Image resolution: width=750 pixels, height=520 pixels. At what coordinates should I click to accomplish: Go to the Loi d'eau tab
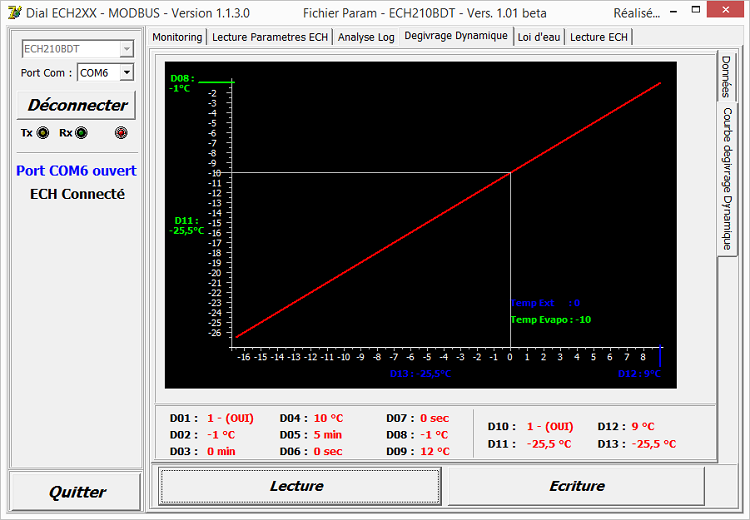click(x=539, y=37)
